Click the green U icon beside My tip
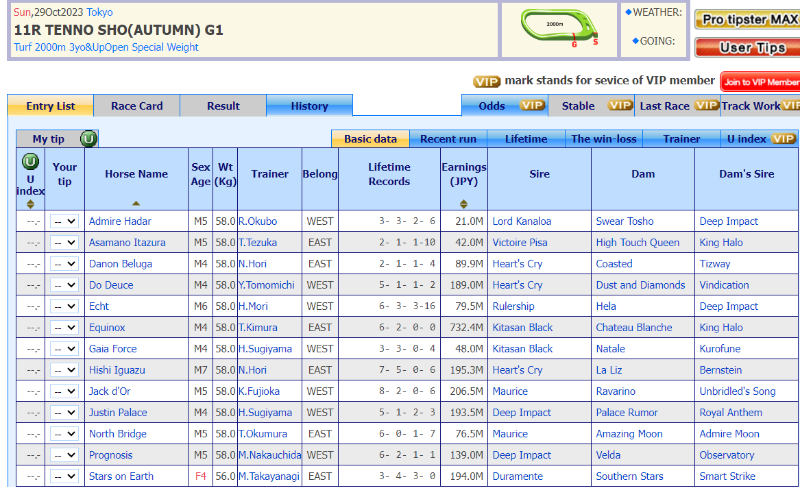 pos(88,139)
